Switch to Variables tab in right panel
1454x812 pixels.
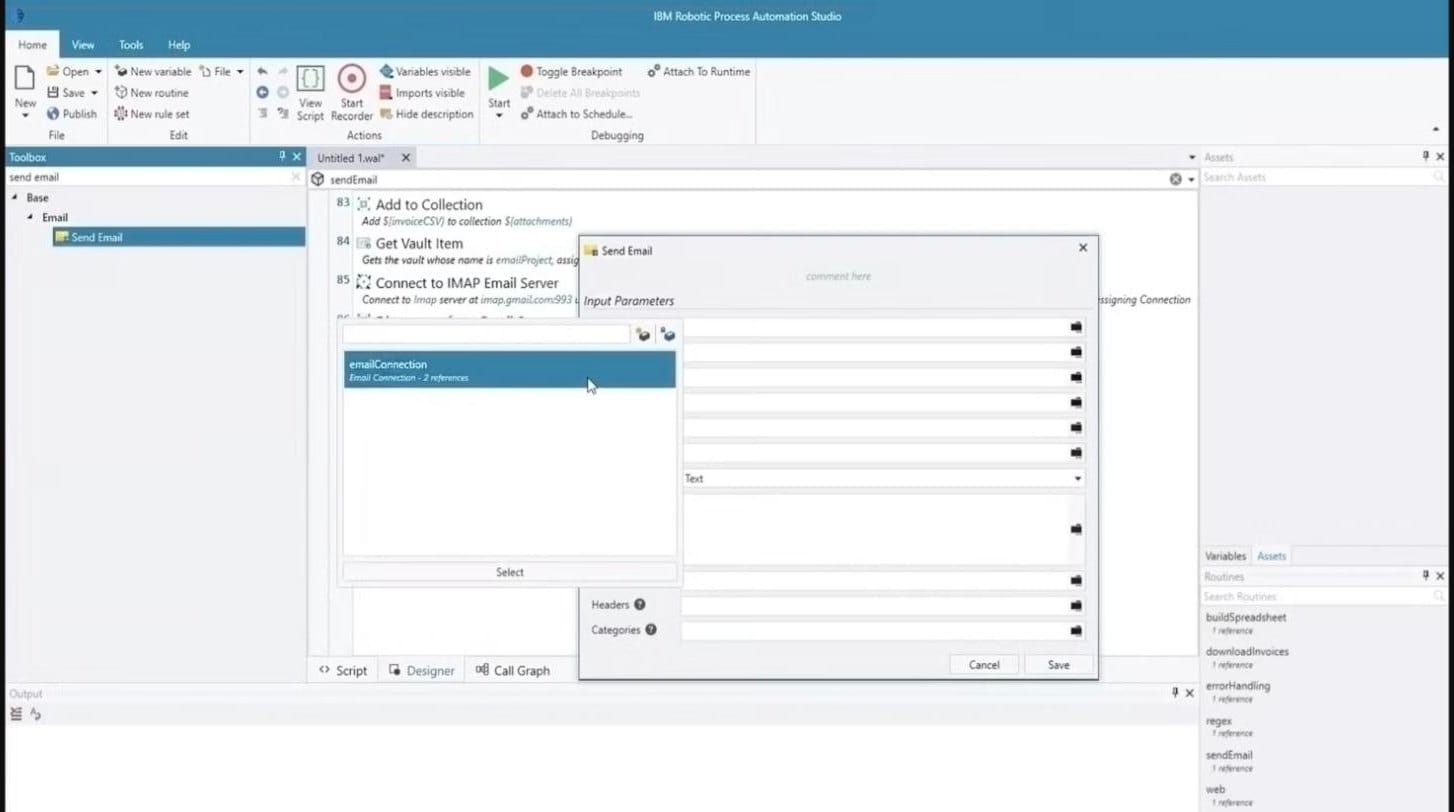coord(1225,556)
